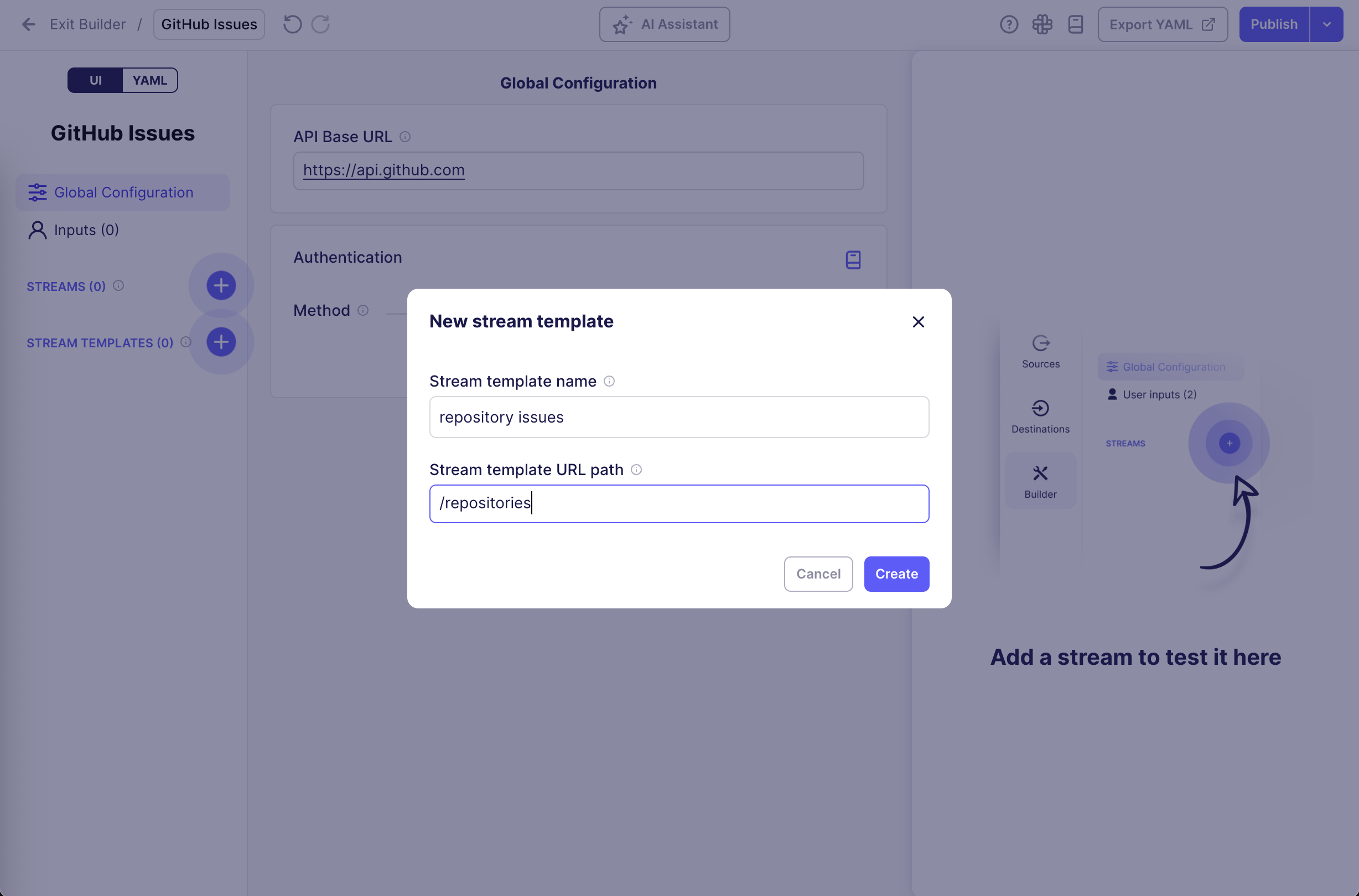Close the New stream template dialog
The image size is (1359, 896).
coord(917,322)
